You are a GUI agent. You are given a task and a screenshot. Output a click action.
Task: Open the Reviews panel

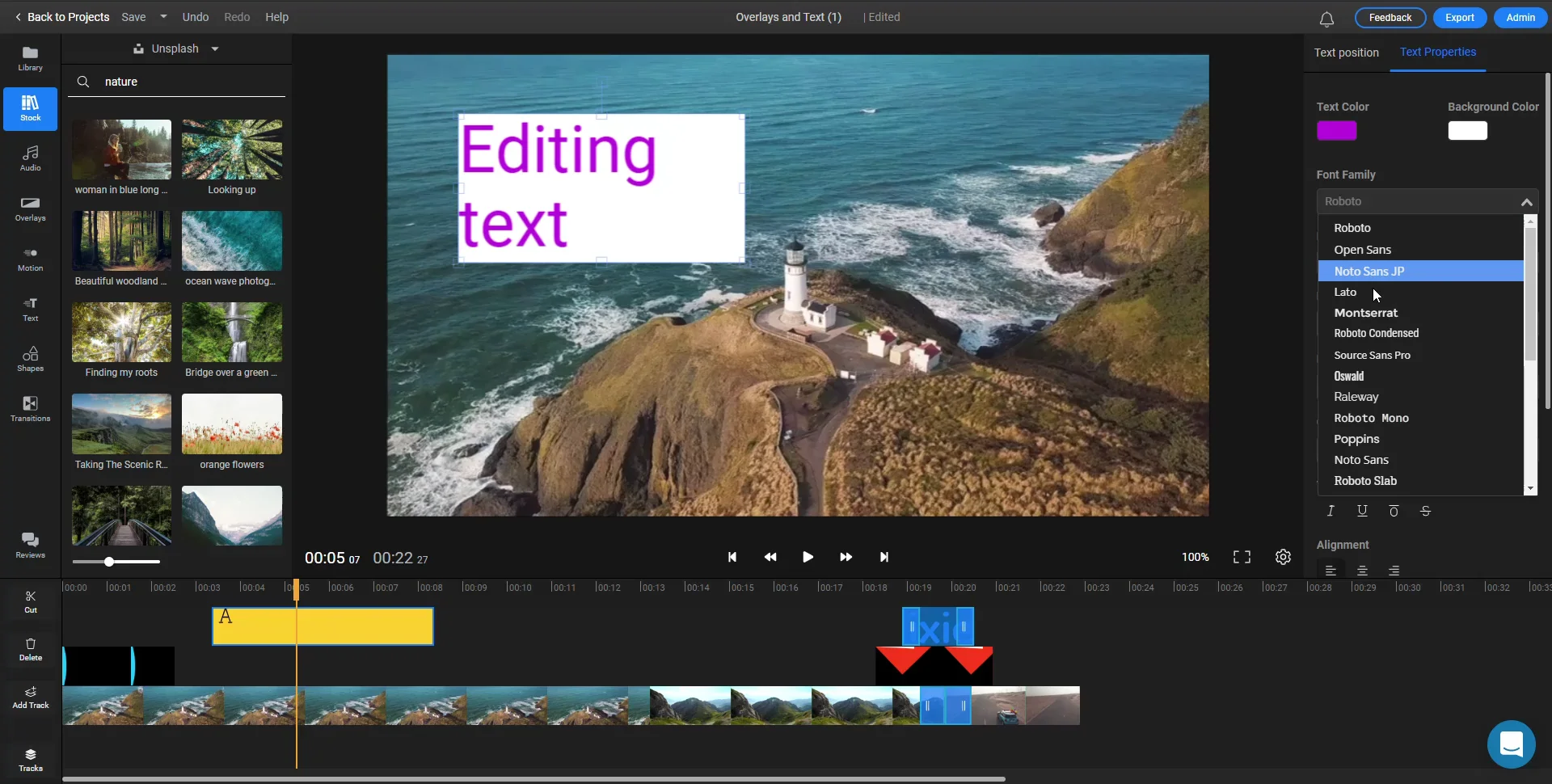click(x=30, y=546)
